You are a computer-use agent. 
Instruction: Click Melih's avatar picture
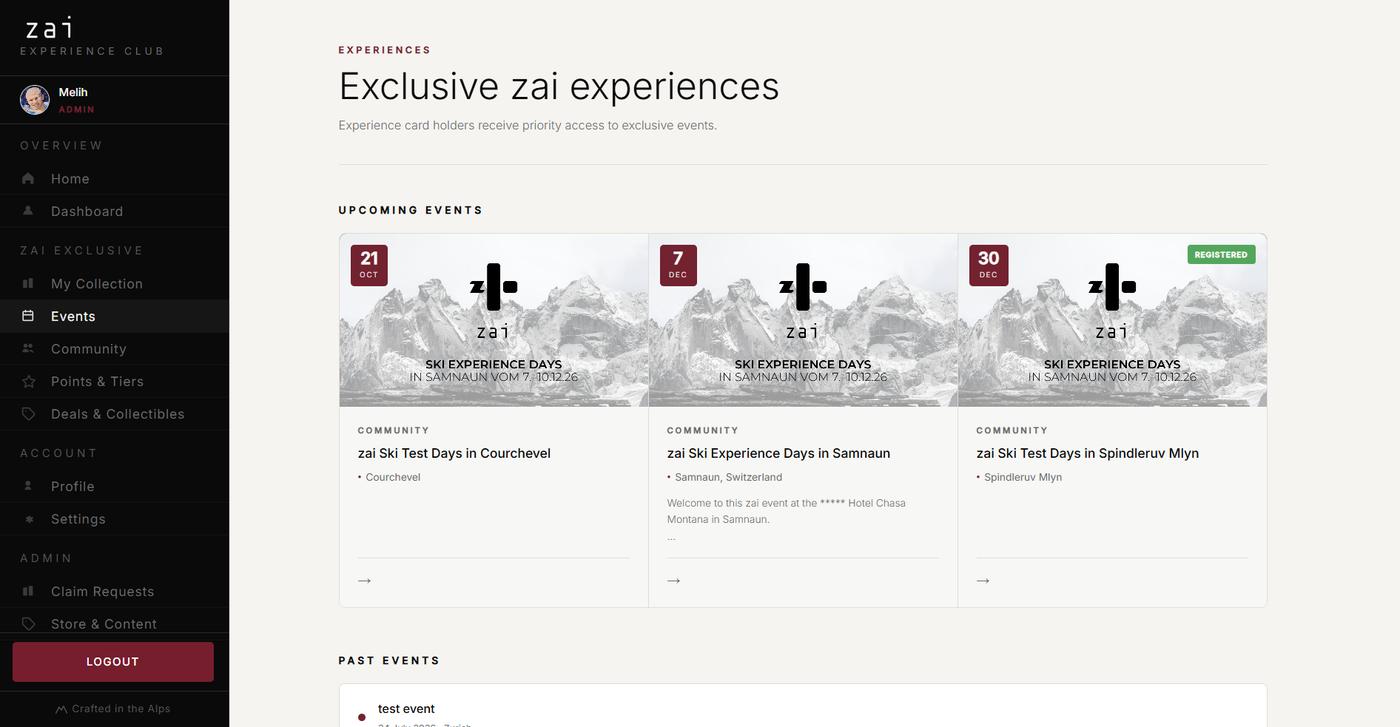click(35, 100)
